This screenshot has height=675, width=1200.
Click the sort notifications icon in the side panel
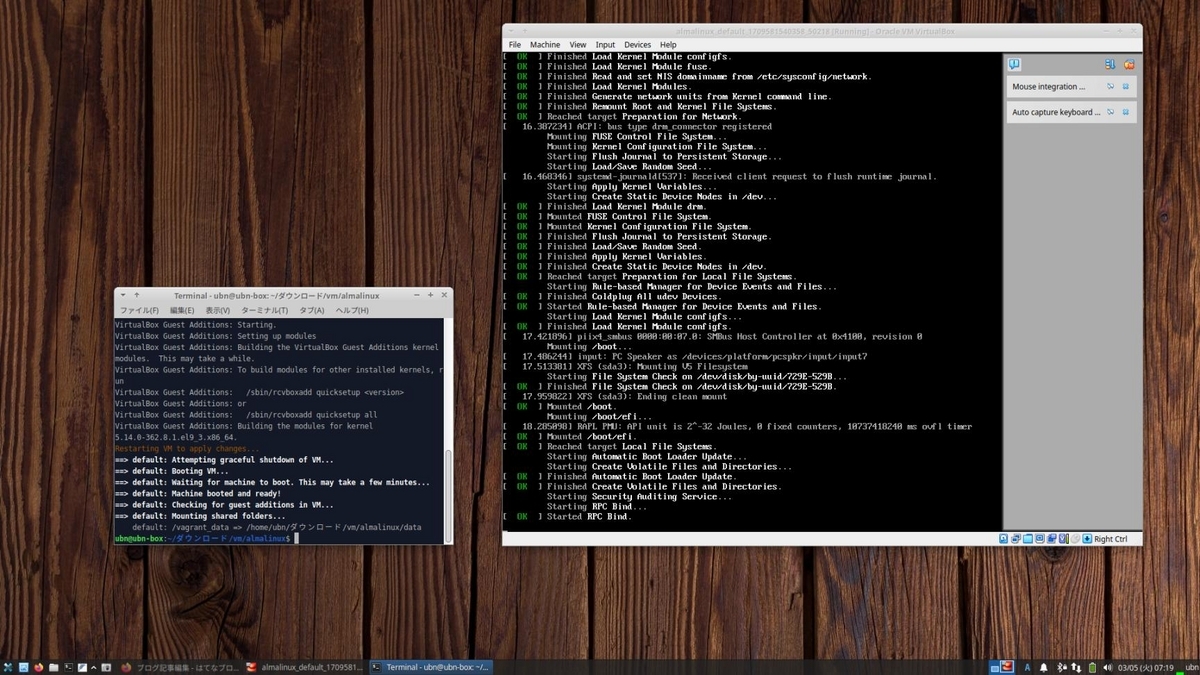click(x=1110, y=66)
